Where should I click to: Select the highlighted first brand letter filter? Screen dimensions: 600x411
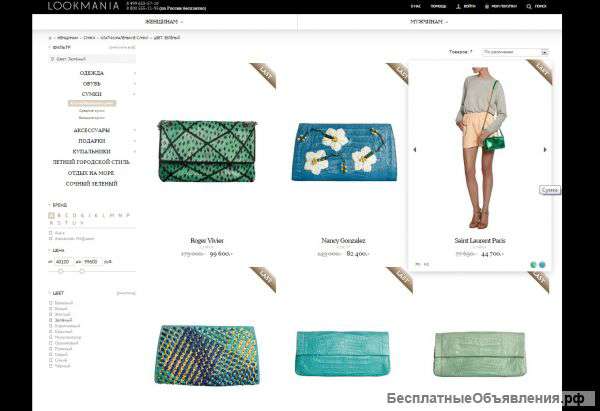click(51, 215)
